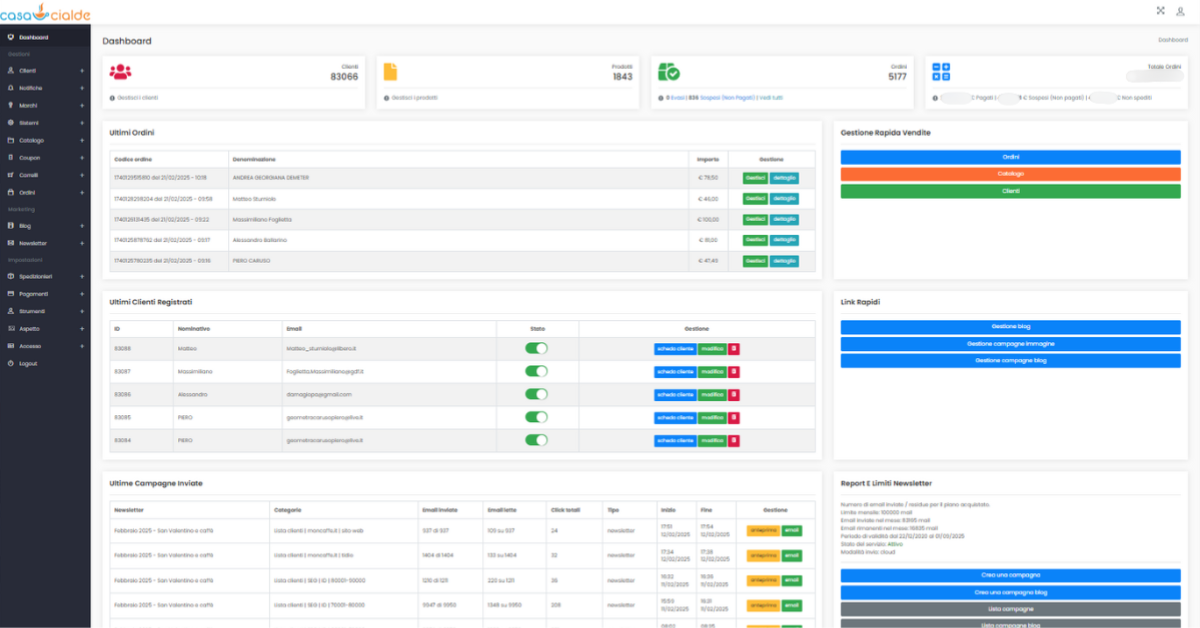Click the Notifiche bell icon in sidebar

pos(10,88)
